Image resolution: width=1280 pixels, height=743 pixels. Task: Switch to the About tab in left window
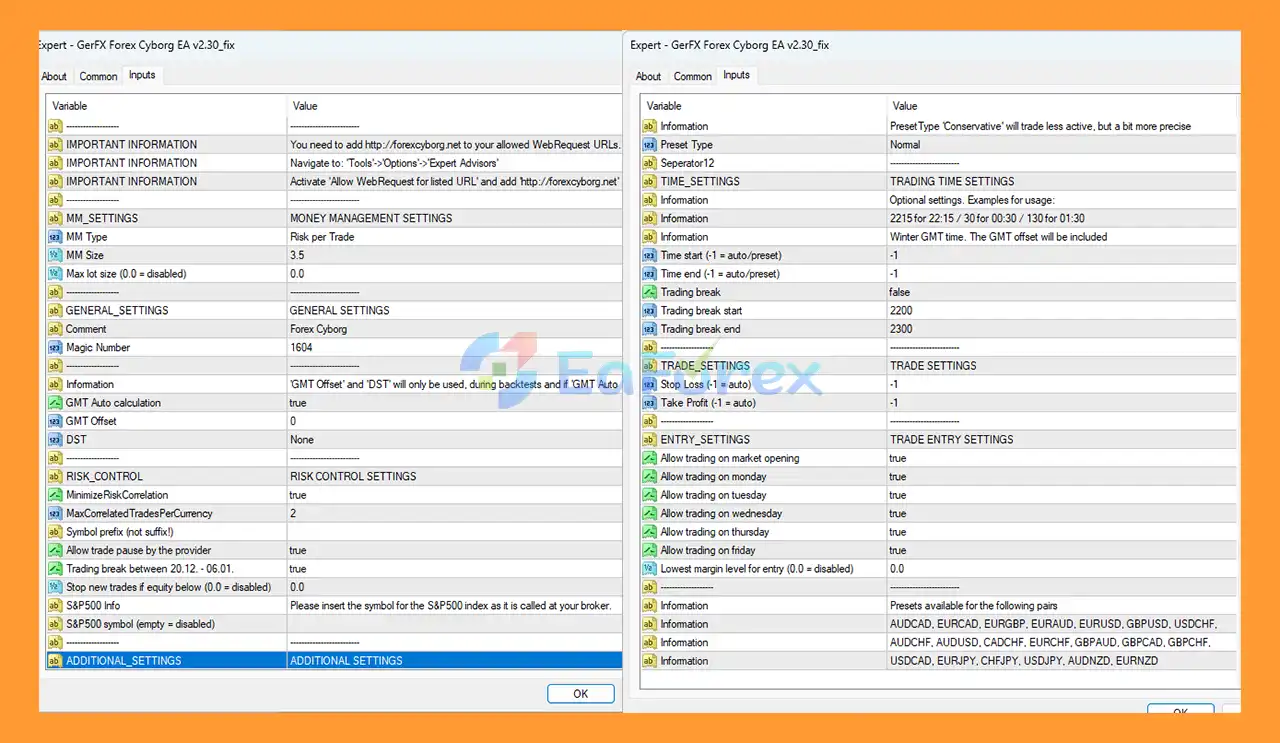[54, 76]
